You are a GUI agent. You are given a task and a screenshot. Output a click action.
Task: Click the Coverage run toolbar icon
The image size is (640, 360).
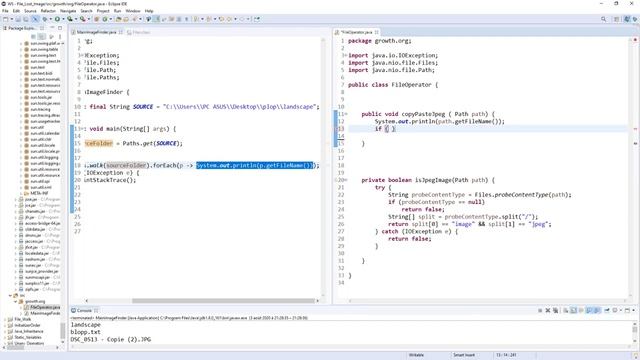[x=70, y=19]
